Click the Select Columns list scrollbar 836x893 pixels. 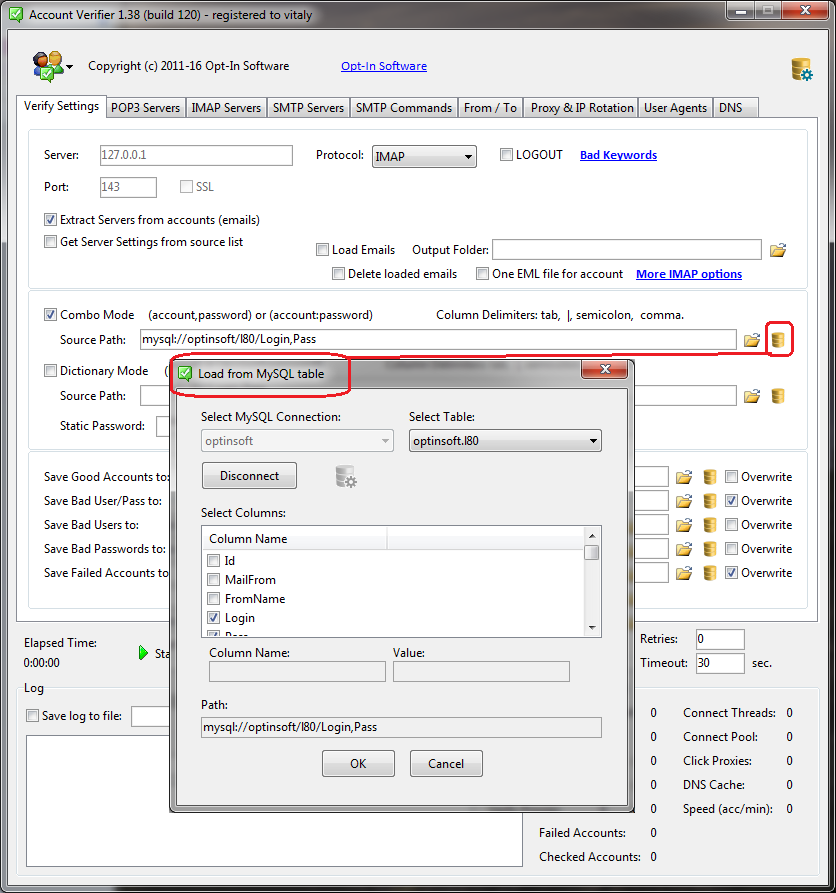point(593,580)
